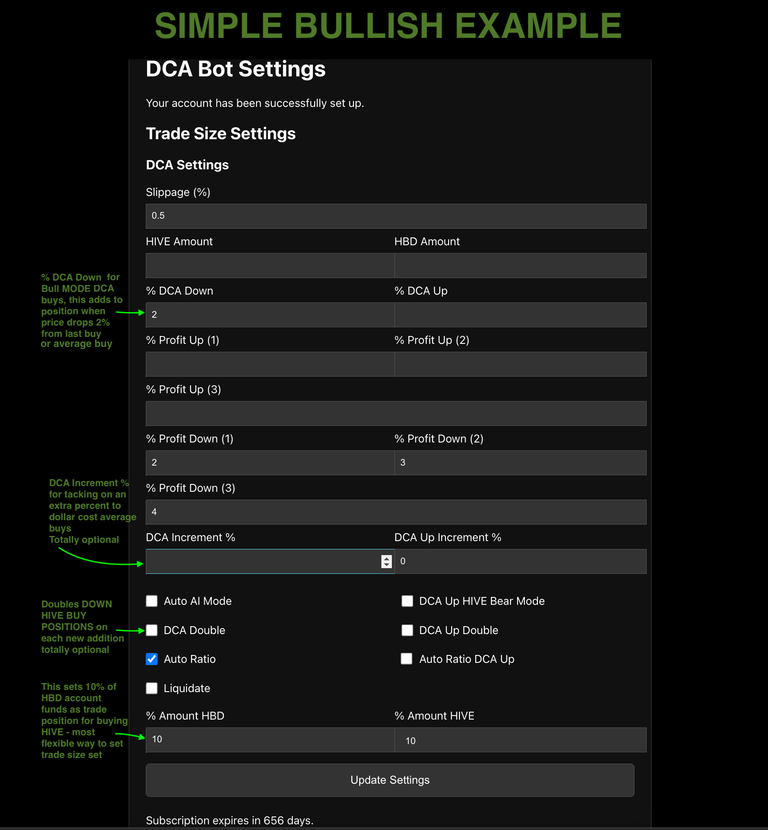Uncheck the Auto Ratio checkbox

[x=152, y=659]
